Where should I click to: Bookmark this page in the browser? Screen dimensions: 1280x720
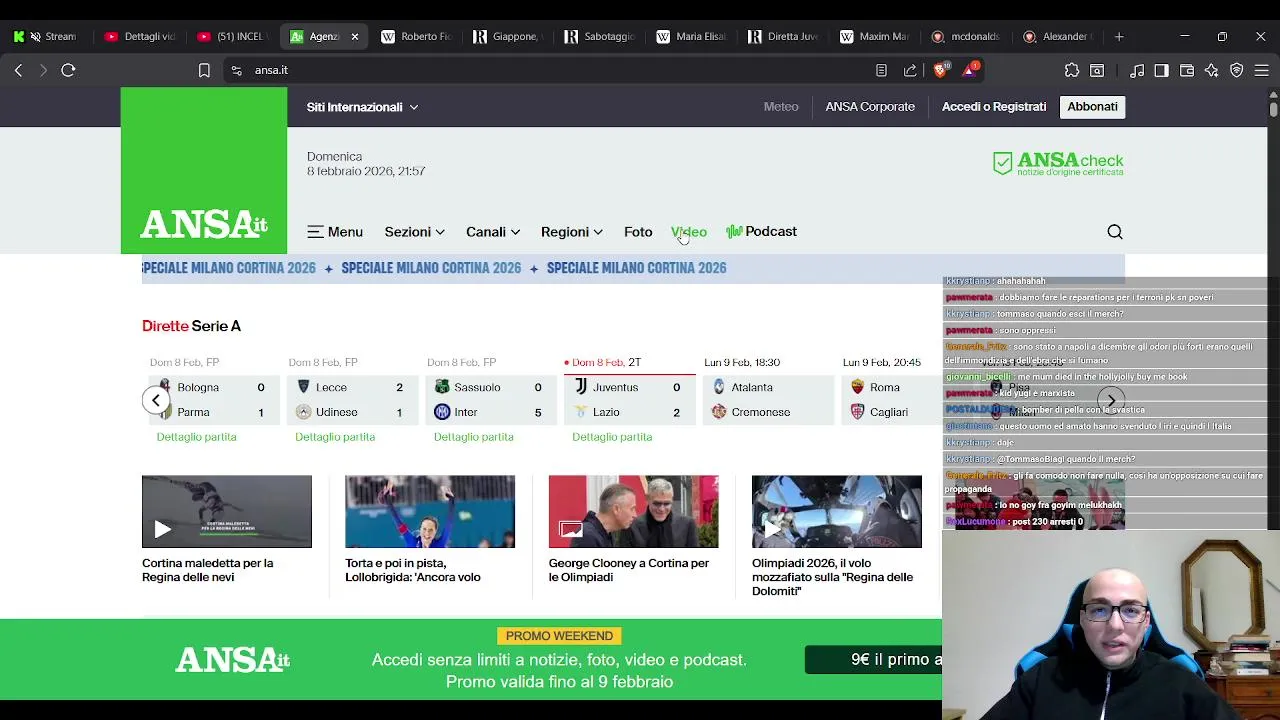pyautogui.click(x=204, y=70)
